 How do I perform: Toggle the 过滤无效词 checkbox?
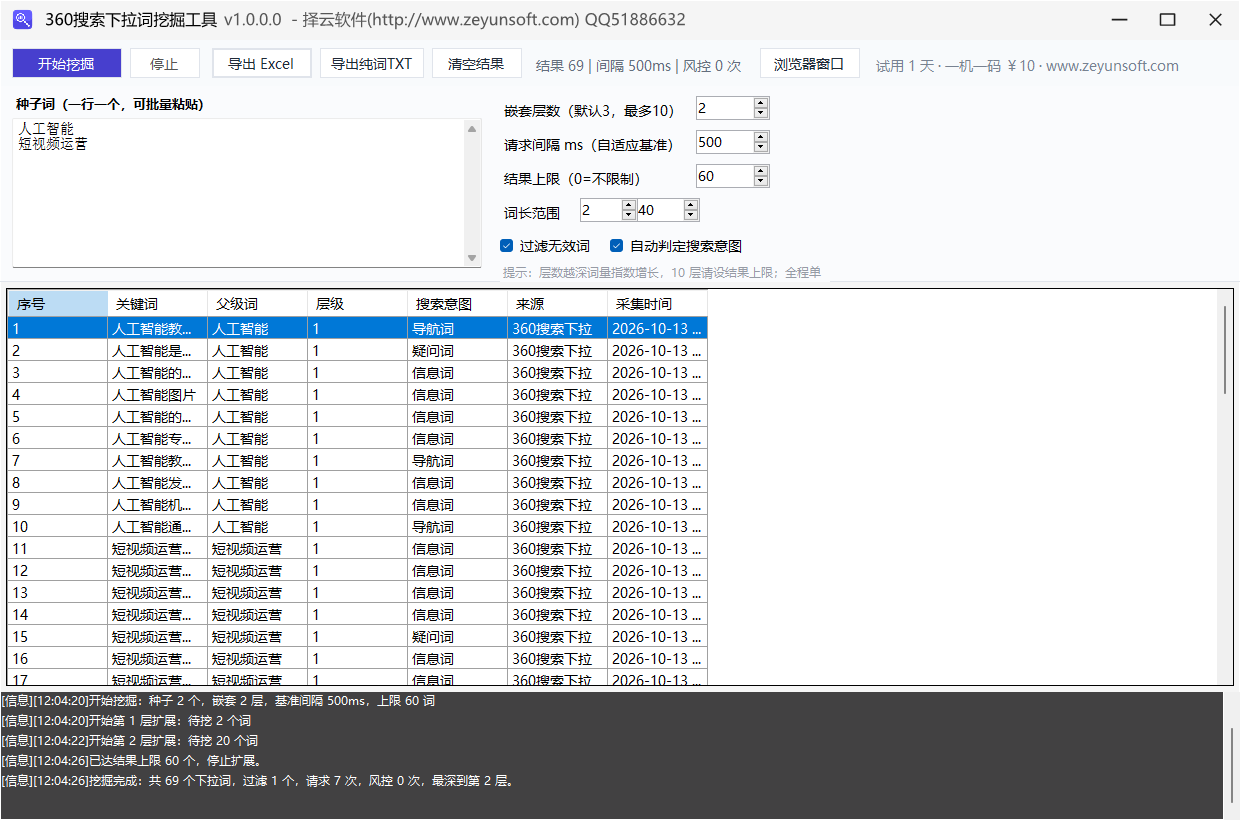point(546,246)
